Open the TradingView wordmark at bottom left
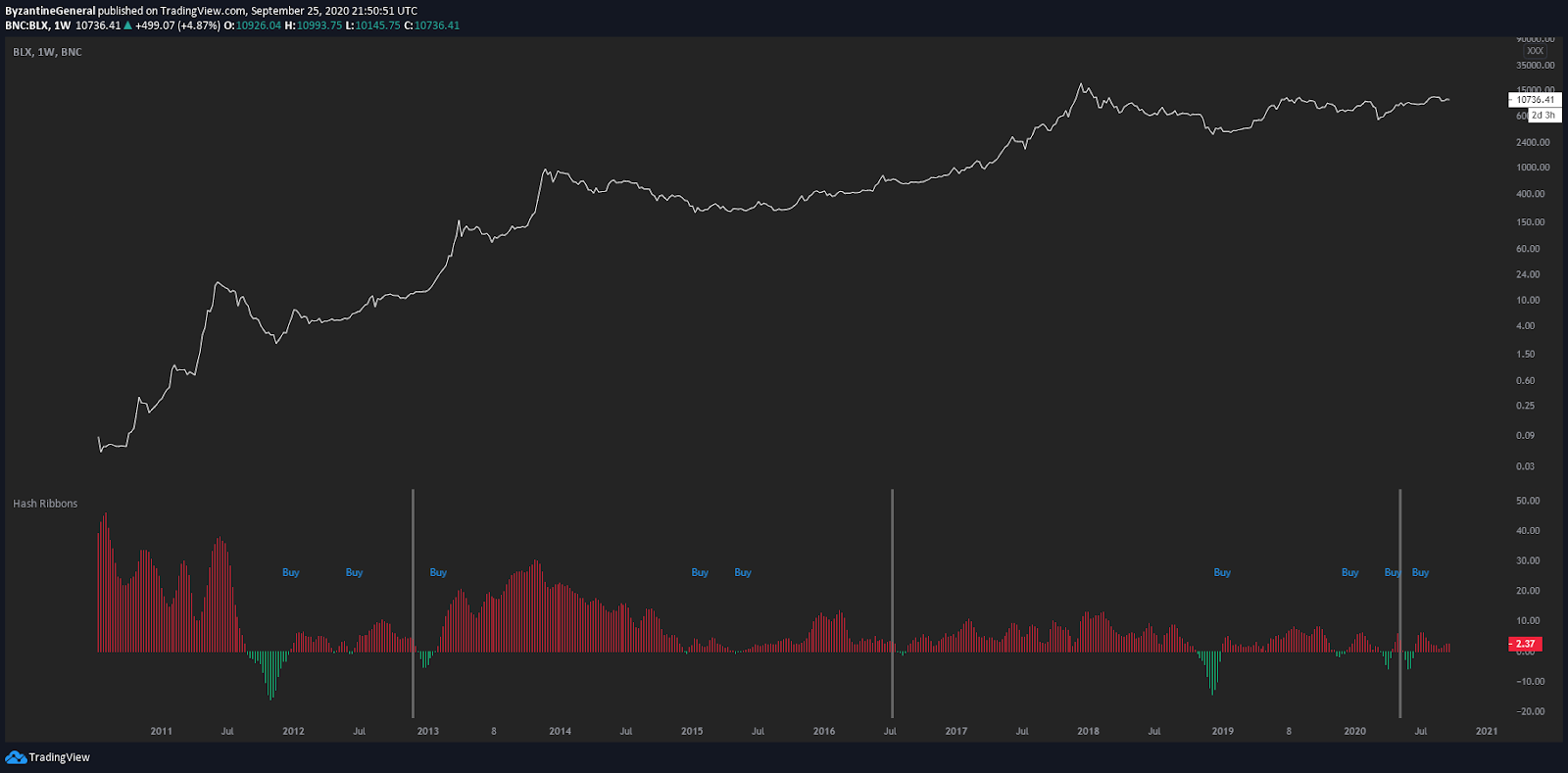Screen dimensions: 1568x773 (x=59, y=757)
